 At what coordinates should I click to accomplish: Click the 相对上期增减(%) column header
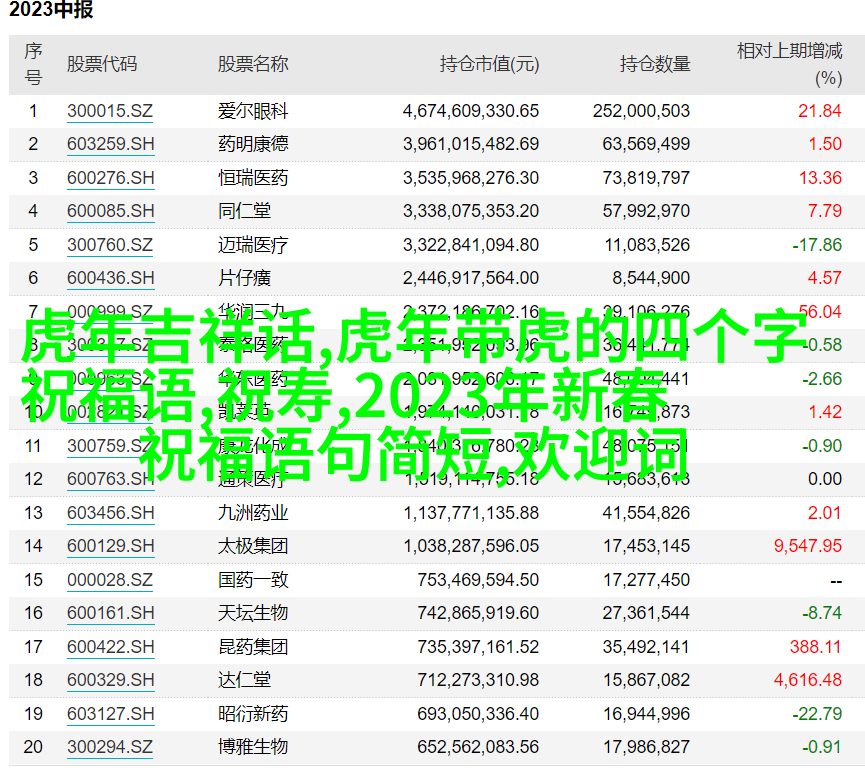pos(790,65)
